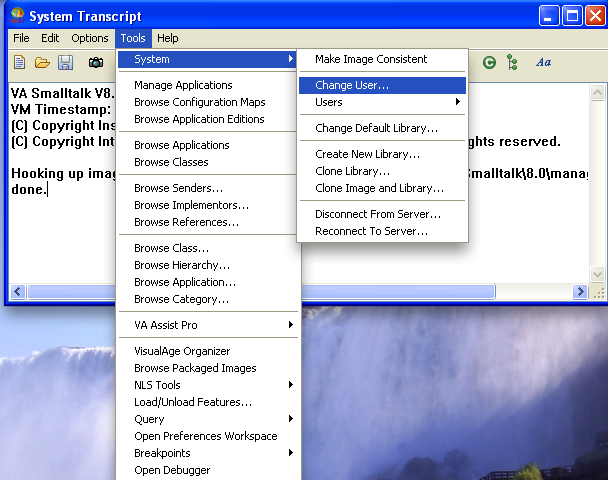Maximize the System Transcript window
The width and height of the screenshot is (608, 480).
[572, 16]
